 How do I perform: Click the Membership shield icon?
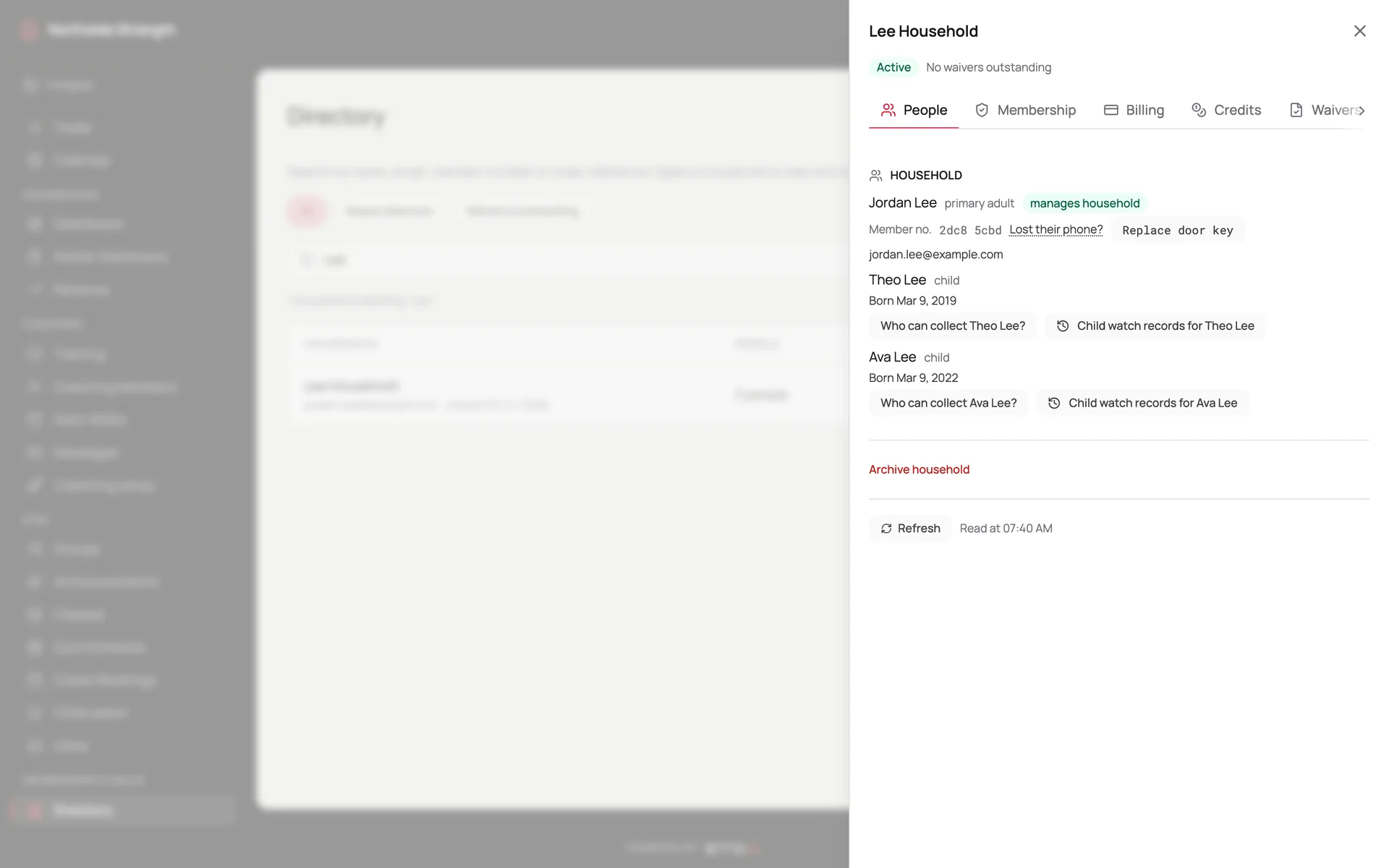coord(982,110)
